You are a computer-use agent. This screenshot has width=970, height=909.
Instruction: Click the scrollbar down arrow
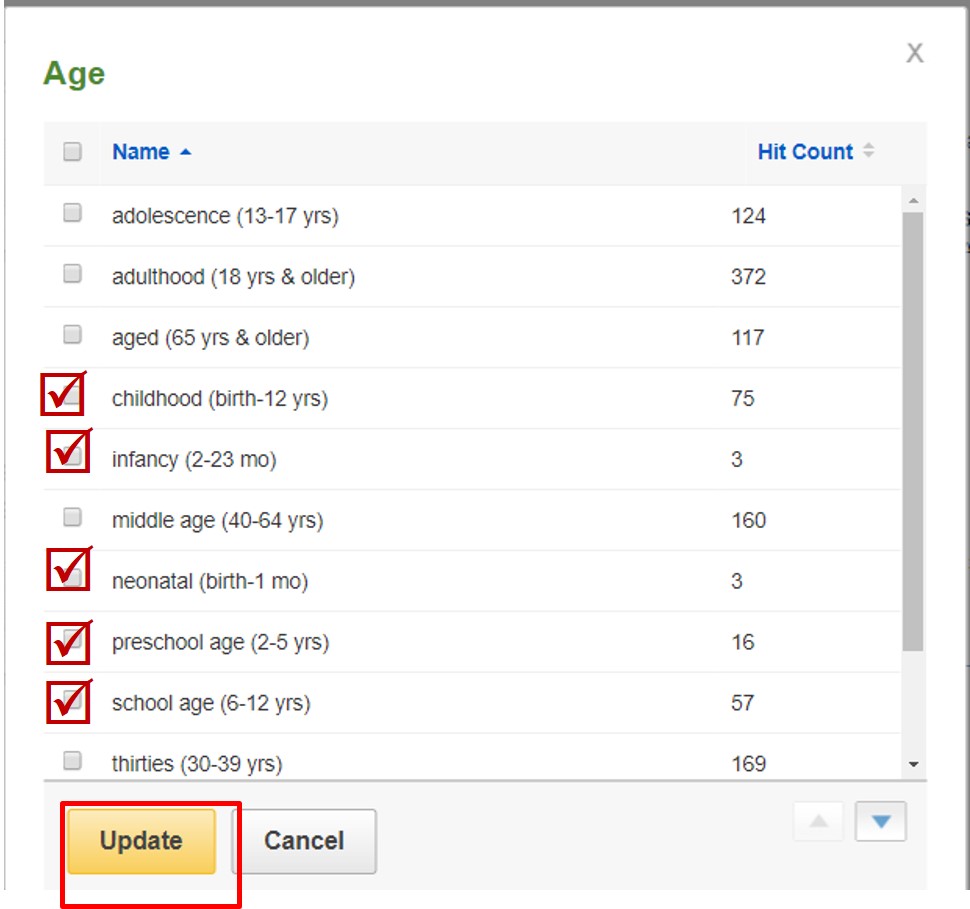913,765
